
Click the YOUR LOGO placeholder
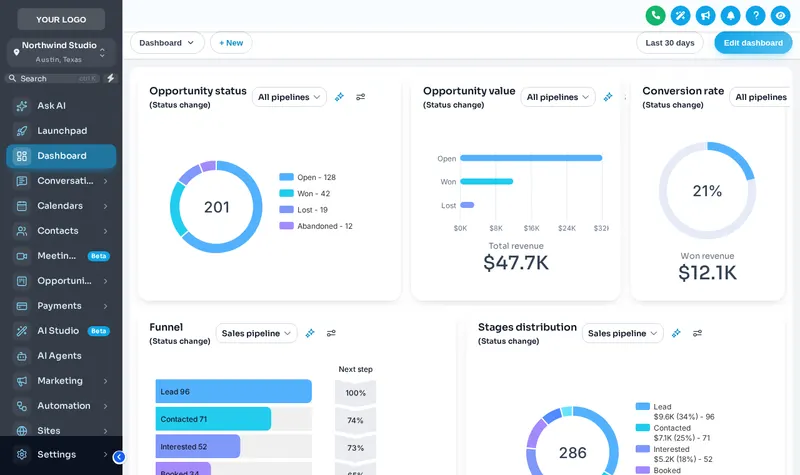[61, 19]
